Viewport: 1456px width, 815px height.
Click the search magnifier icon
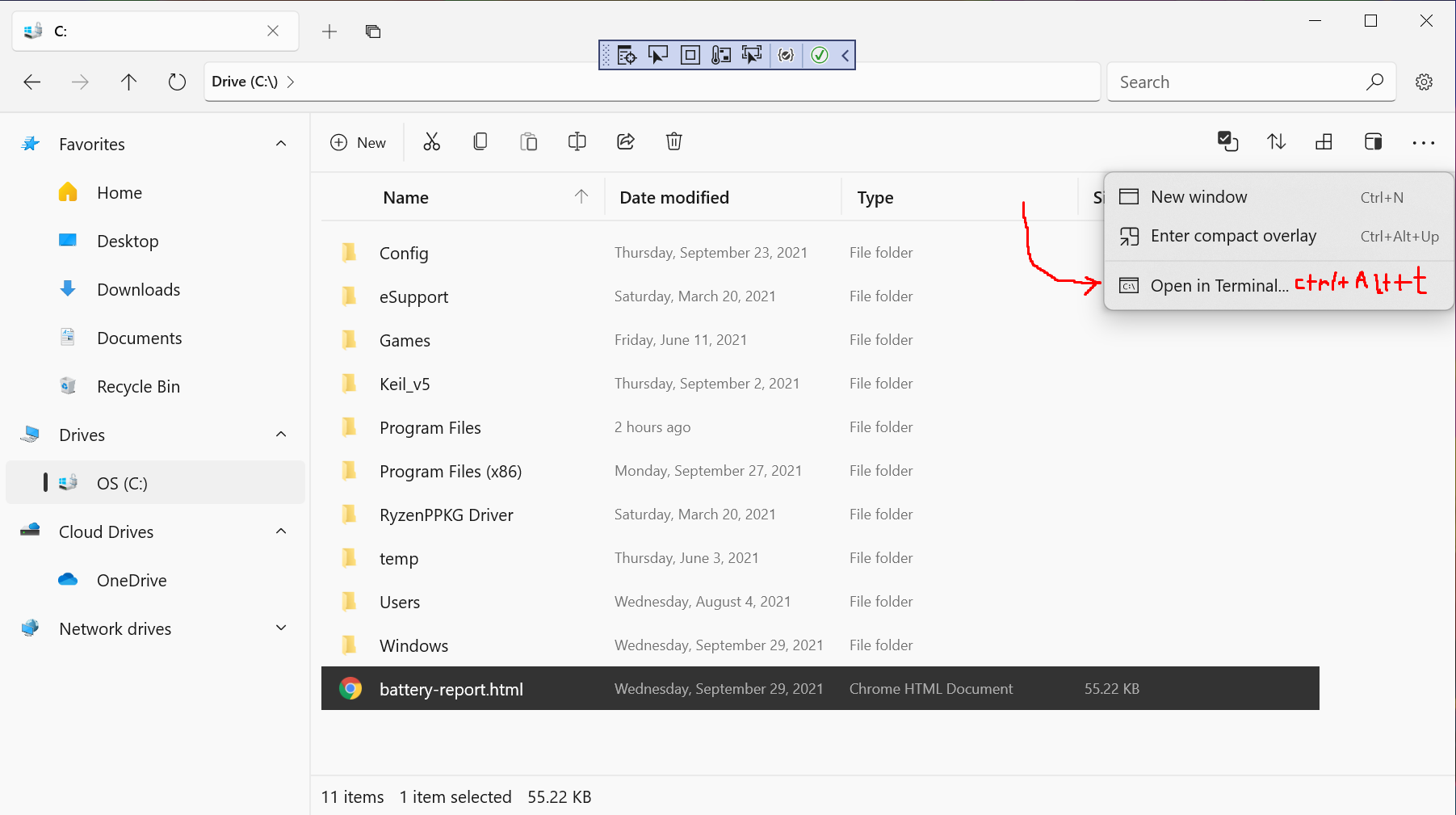(x=1374, y=82)
